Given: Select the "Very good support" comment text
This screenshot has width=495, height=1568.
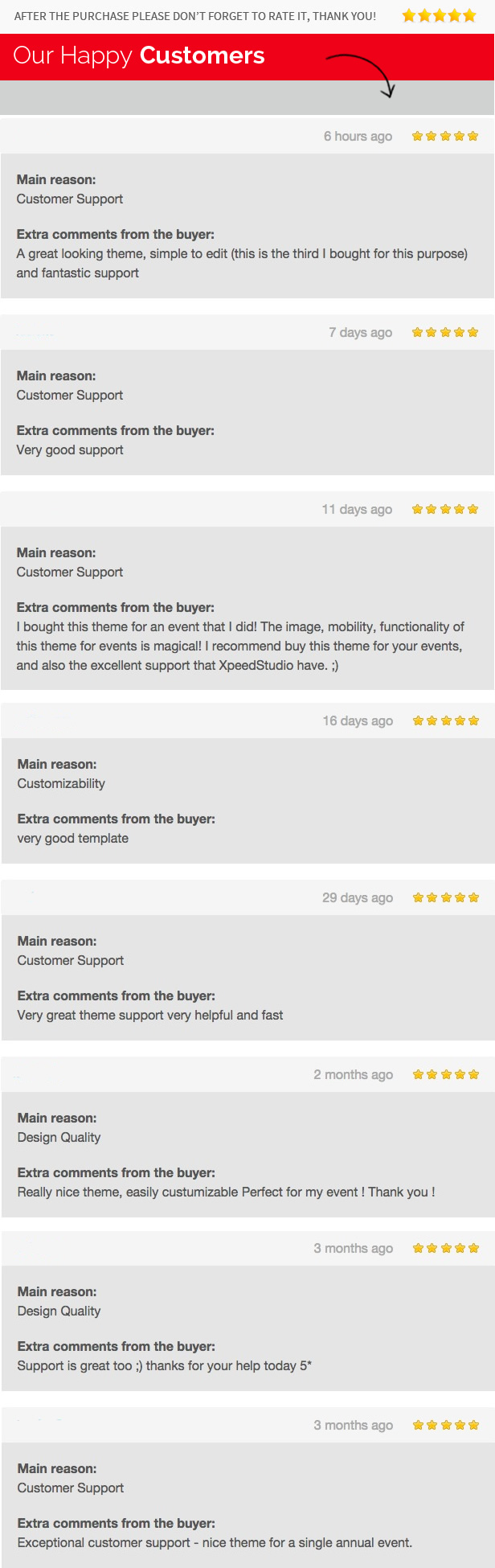Looking at the screenshot, I should click(x=70, y=449).
